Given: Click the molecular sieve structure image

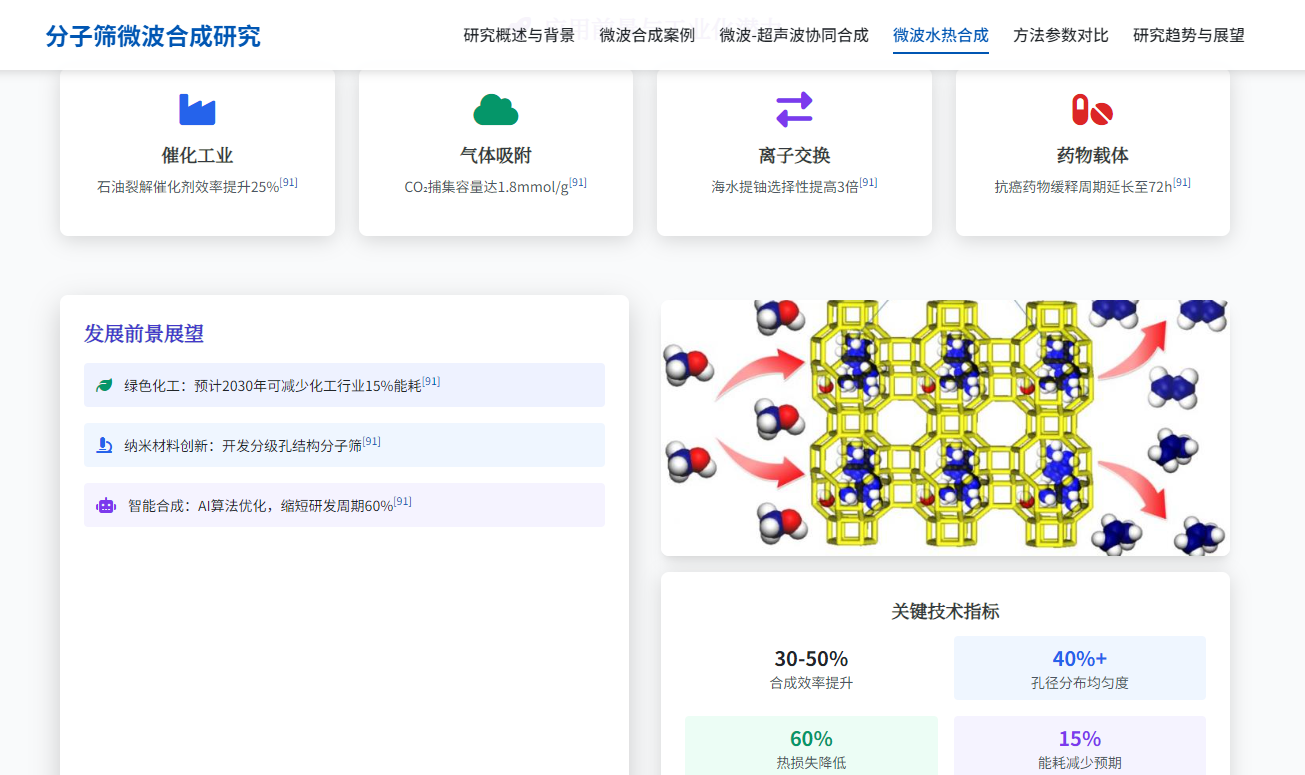Looking at the screenshot, I should pyautogui.click(x=945, y=427).
